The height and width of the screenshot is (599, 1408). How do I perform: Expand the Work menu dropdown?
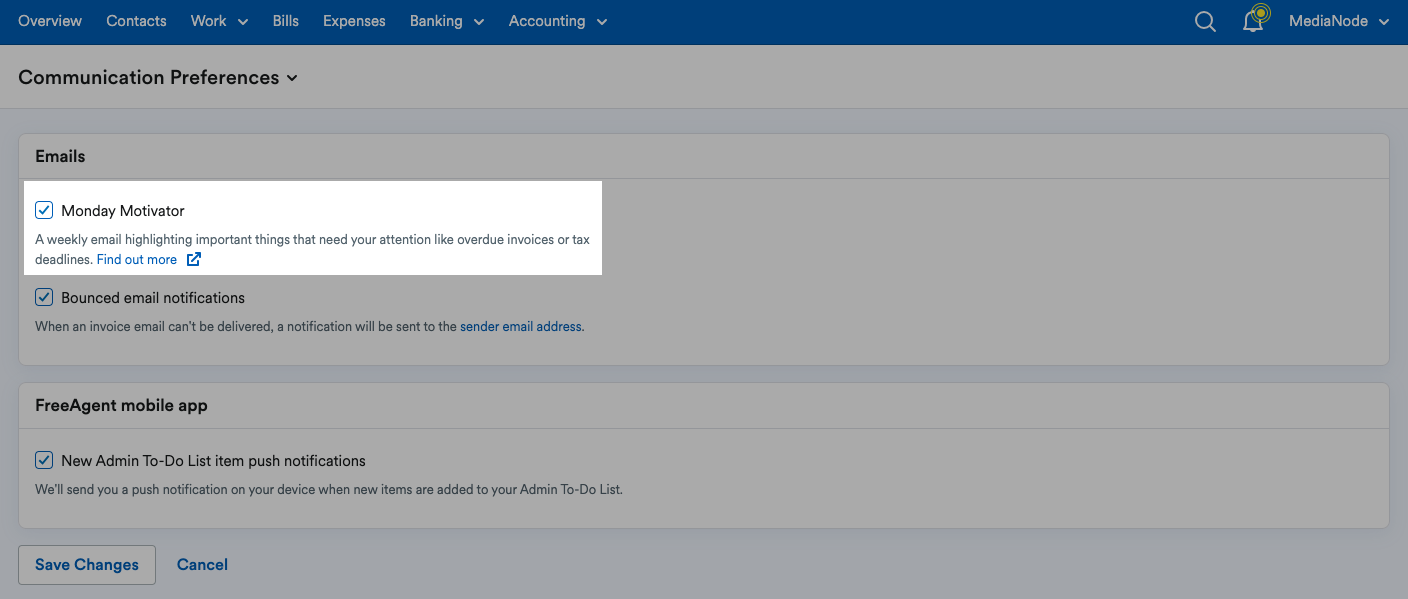coord(219,21)
